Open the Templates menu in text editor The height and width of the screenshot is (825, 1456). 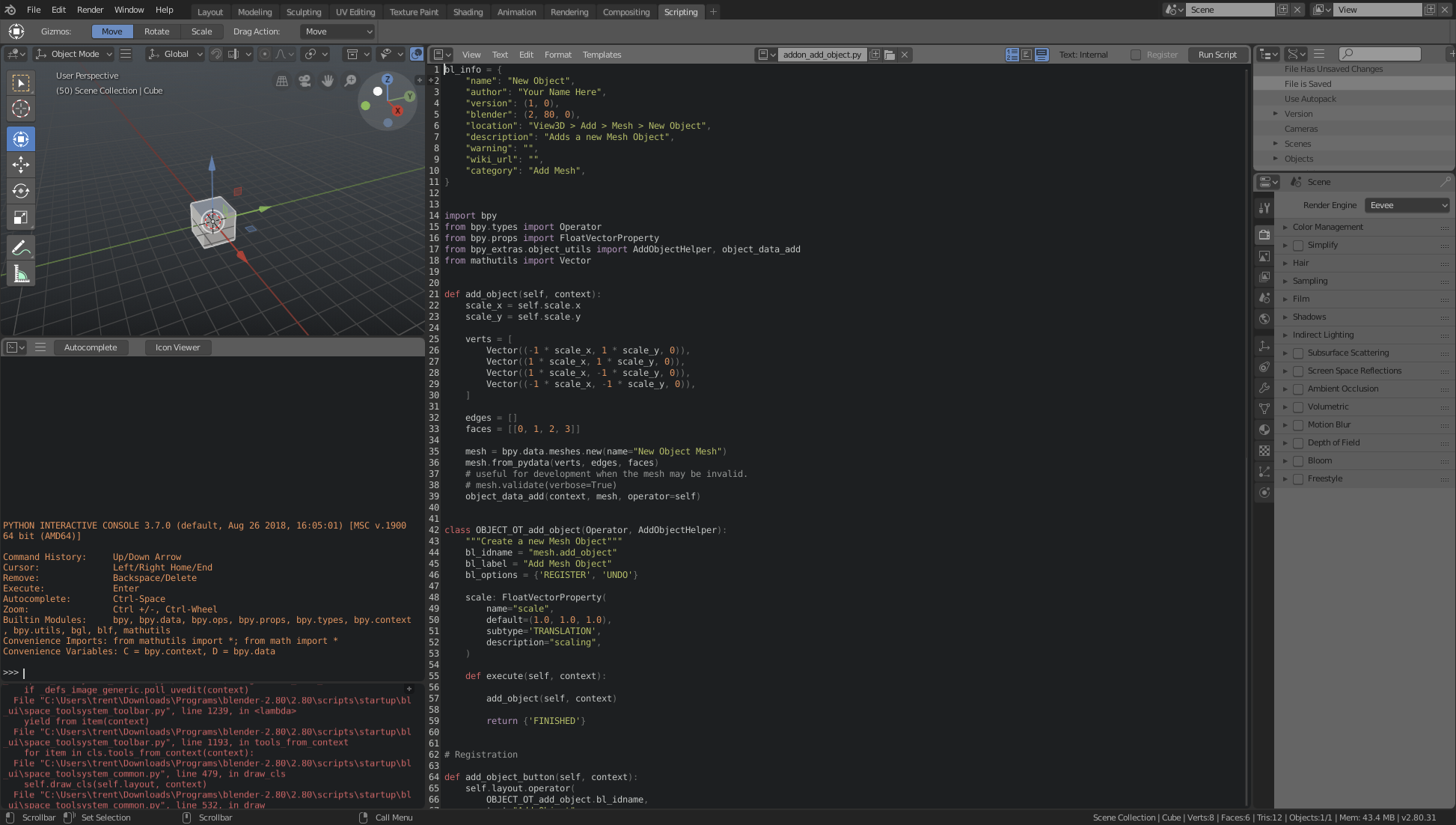602,55
